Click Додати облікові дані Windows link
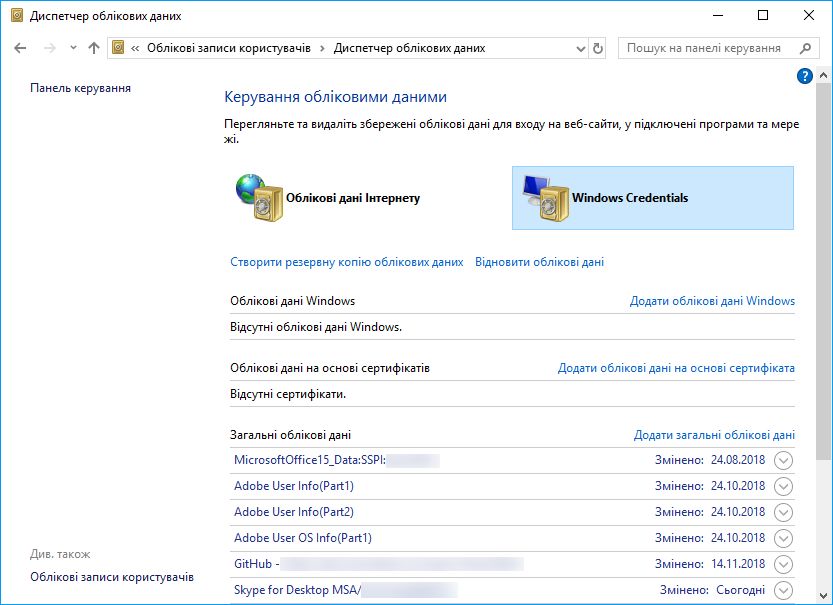The image size is (833, 605). tap(712, 301)
